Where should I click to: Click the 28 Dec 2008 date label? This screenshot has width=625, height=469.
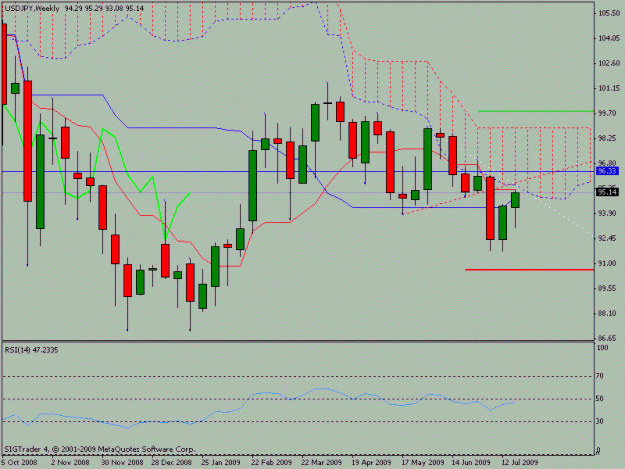pyautogui.click(x=171, y=462)
